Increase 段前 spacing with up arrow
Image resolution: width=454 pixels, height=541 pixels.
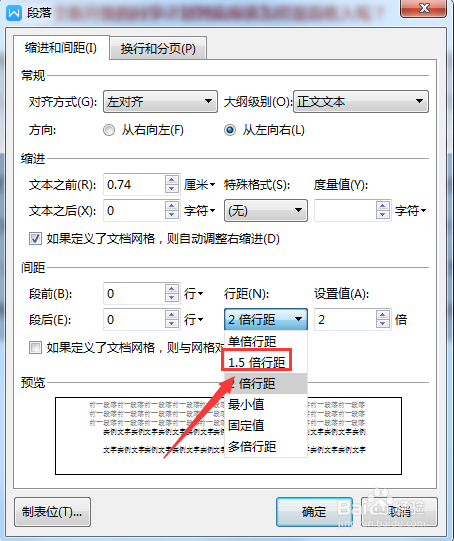tap(172, 289)
